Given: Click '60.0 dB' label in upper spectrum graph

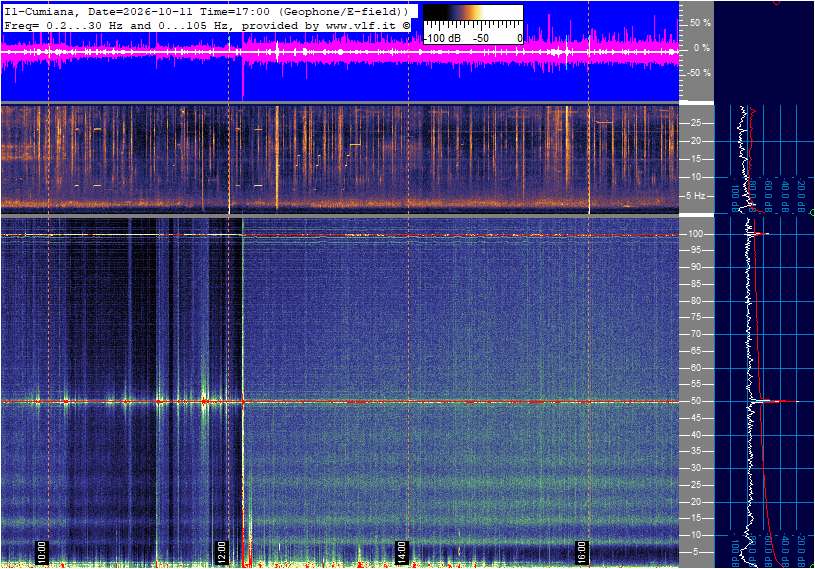Looking at the screenshot, I should click(769, 196).
